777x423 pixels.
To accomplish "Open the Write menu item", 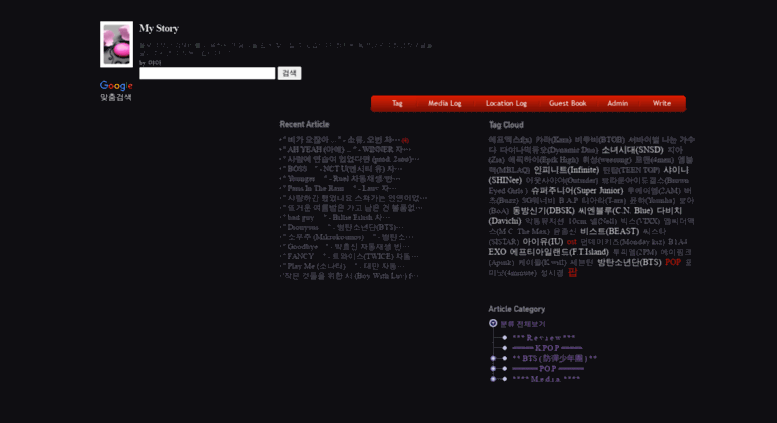I will 662,103.
